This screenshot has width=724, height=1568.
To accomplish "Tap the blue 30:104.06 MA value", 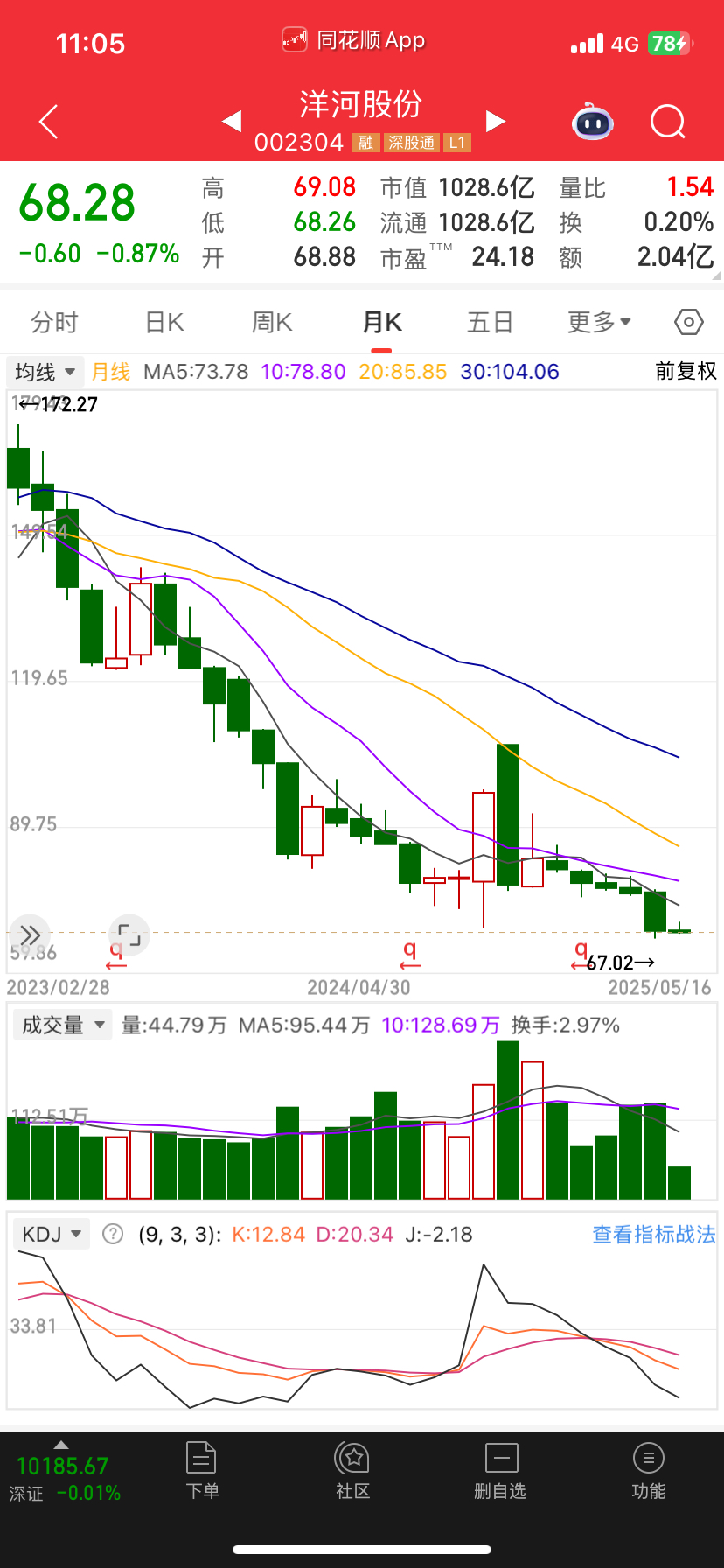I will [510, 372].
